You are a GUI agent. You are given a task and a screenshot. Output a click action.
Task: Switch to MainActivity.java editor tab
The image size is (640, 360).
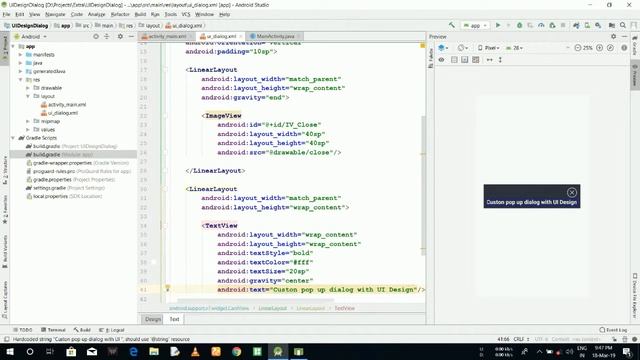275,36
